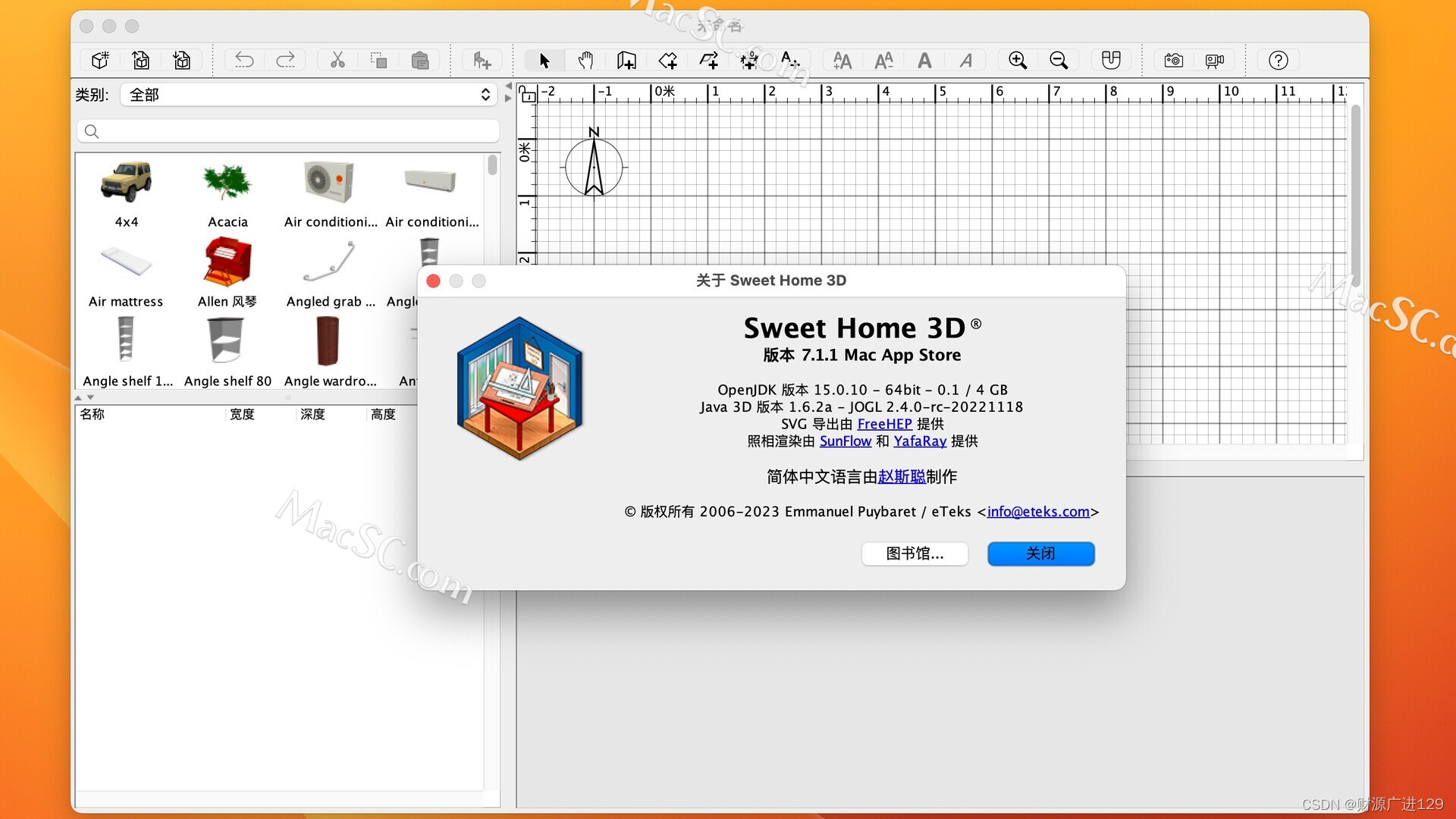The image size is (1456, 819).
Task: Click the Copy toolbar icon
Action: click(x=378, y=60)
